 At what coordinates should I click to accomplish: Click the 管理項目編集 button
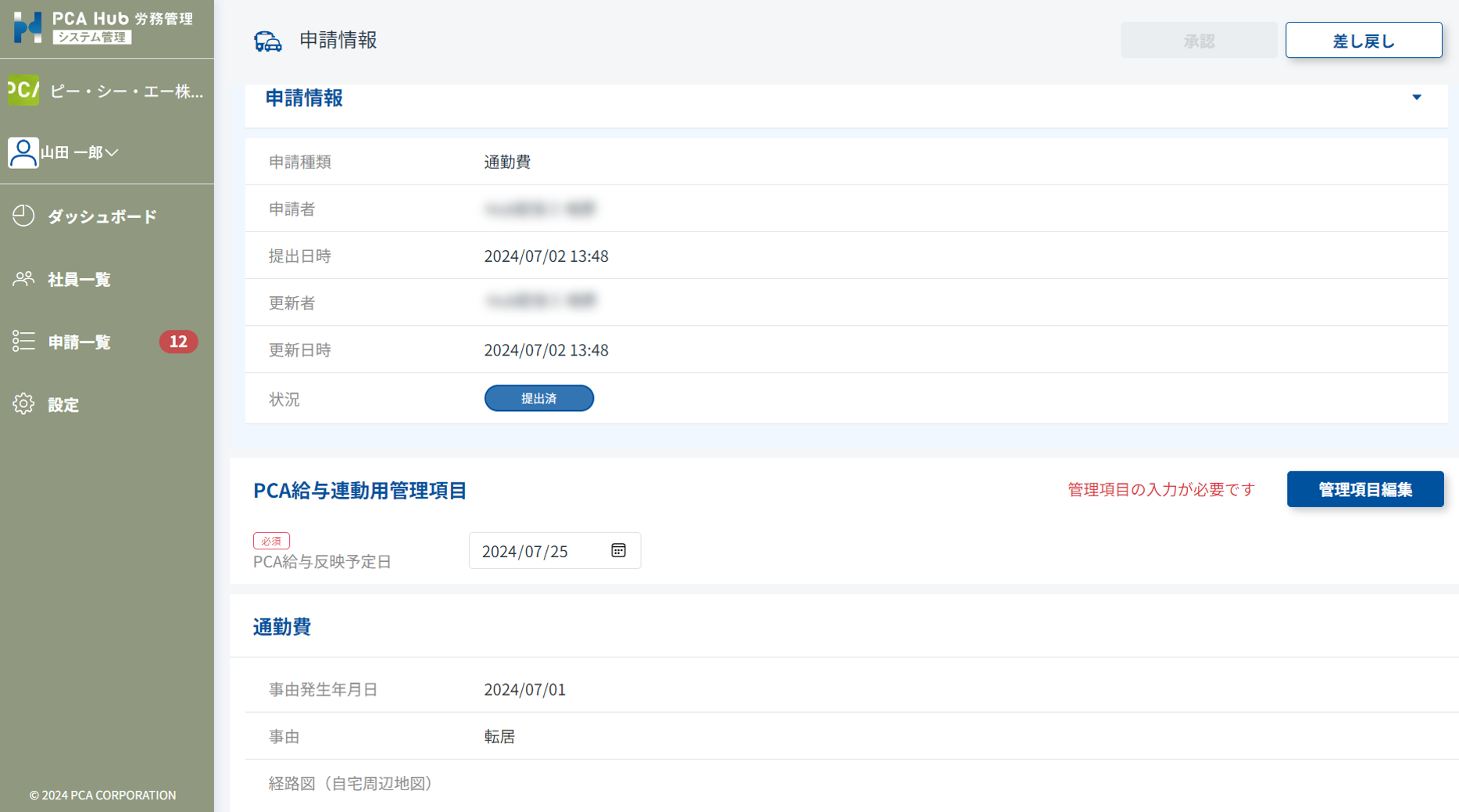click(x=1365, y=489)
